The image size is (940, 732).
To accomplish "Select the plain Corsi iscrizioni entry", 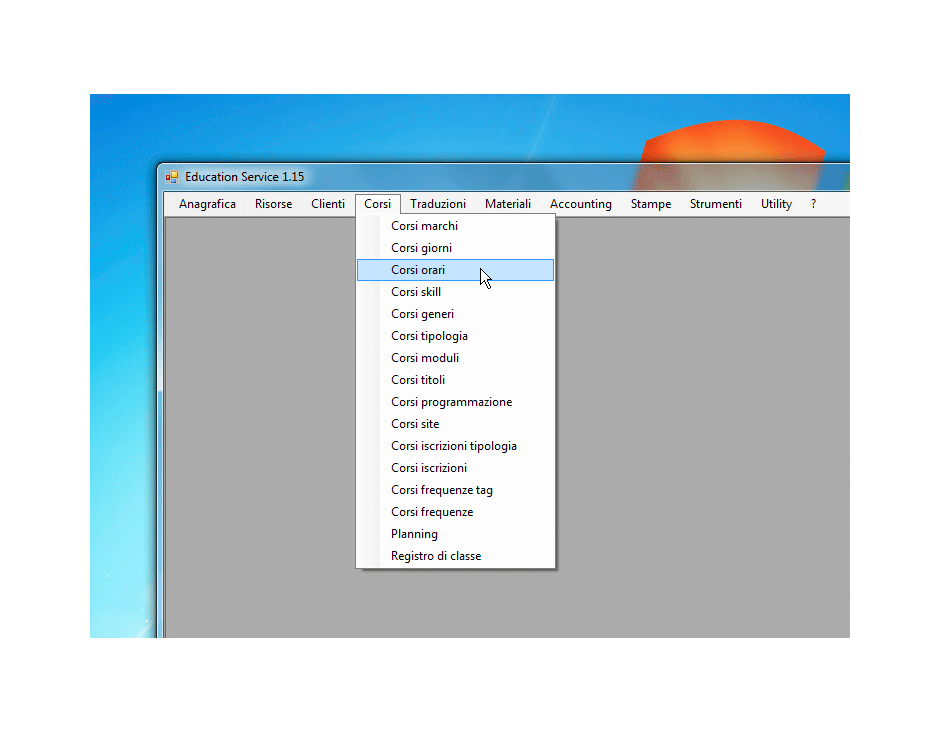I will 456,468.
